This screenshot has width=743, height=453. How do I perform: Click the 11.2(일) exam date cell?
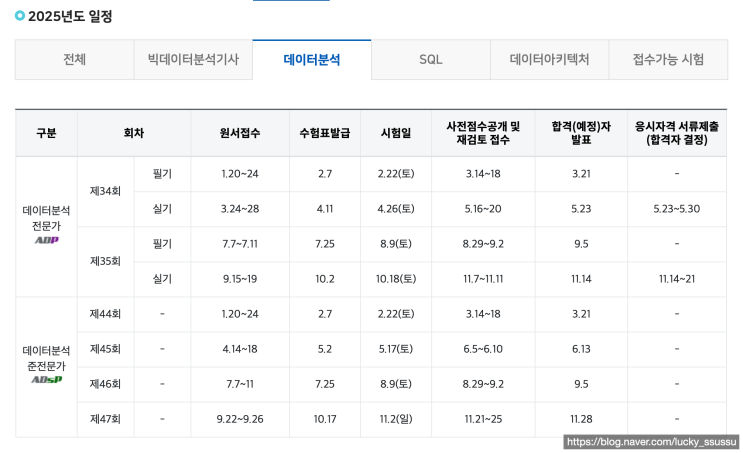(396, 419)
